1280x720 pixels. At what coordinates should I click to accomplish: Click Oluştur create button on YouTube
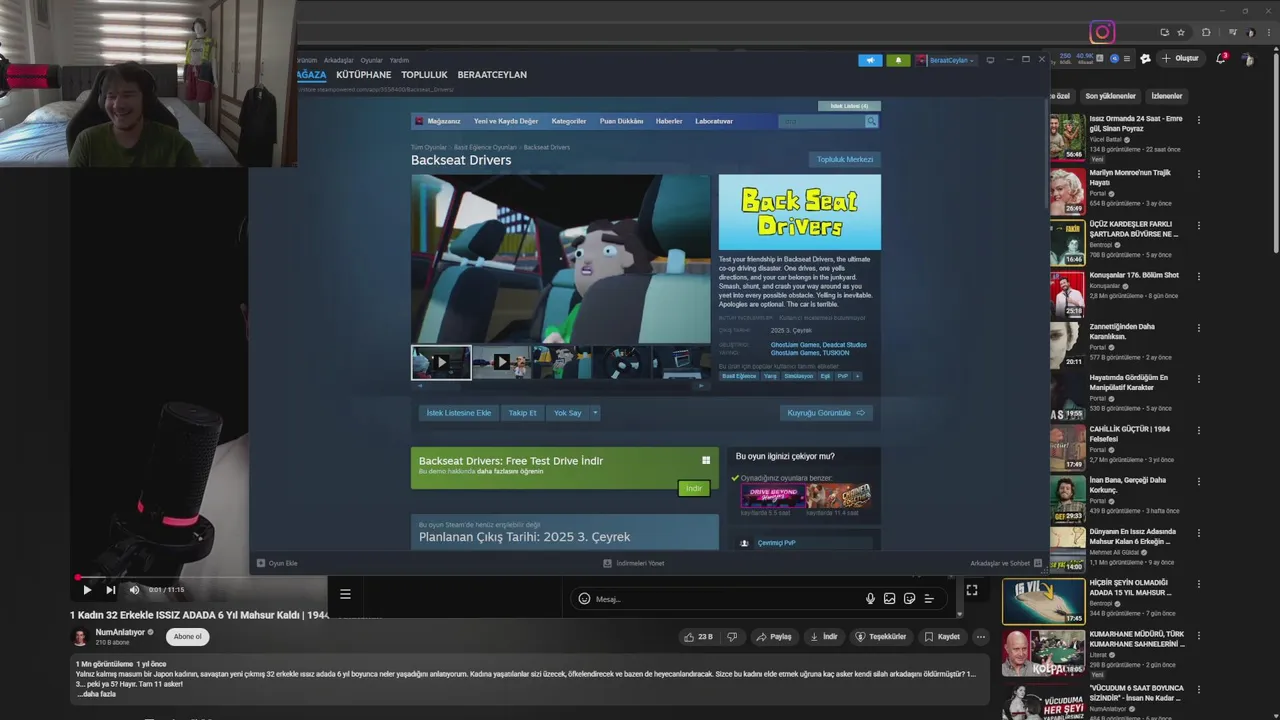point(1180,58)
